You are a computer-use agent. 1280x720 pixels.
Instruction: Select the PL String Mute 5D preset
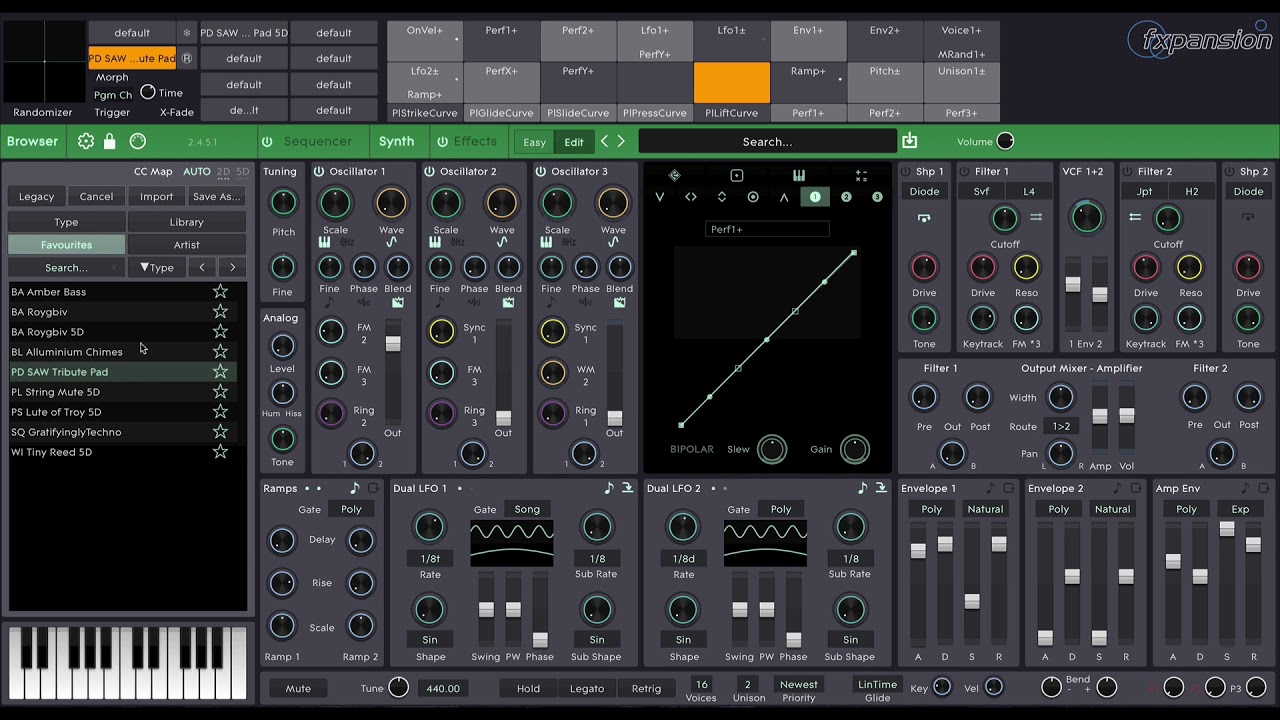point(122,392)
